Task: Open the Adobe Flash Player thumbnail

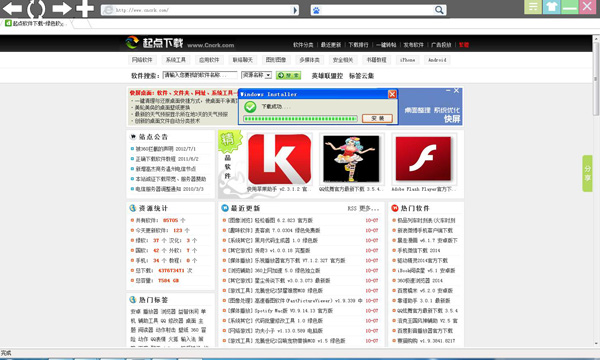Action: [x=423, y=159]
